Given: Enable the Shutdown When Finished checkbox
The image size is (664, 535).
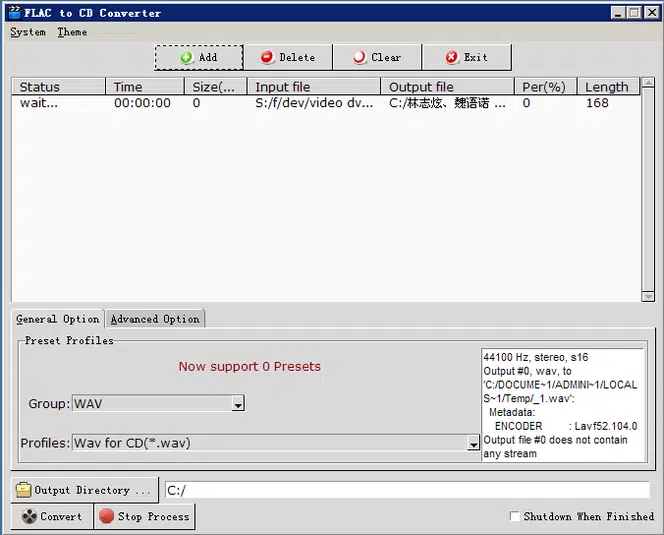Looking at the screenshot, I should (x=515, y=517).
